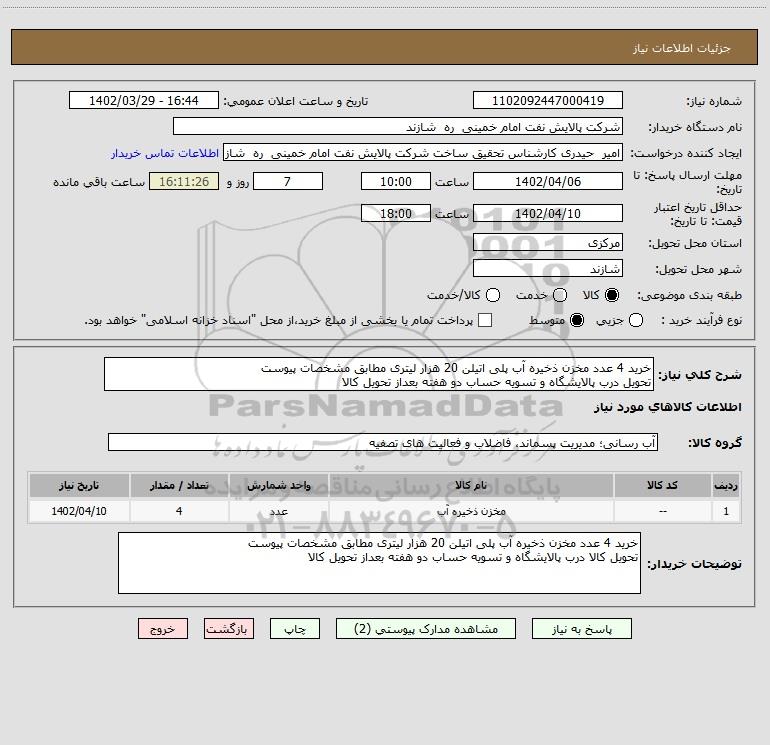The width and height of the screenshot is (770, 745).
Task: Click the تعداد / مقدار column header
Action: [x=179, y=485]
